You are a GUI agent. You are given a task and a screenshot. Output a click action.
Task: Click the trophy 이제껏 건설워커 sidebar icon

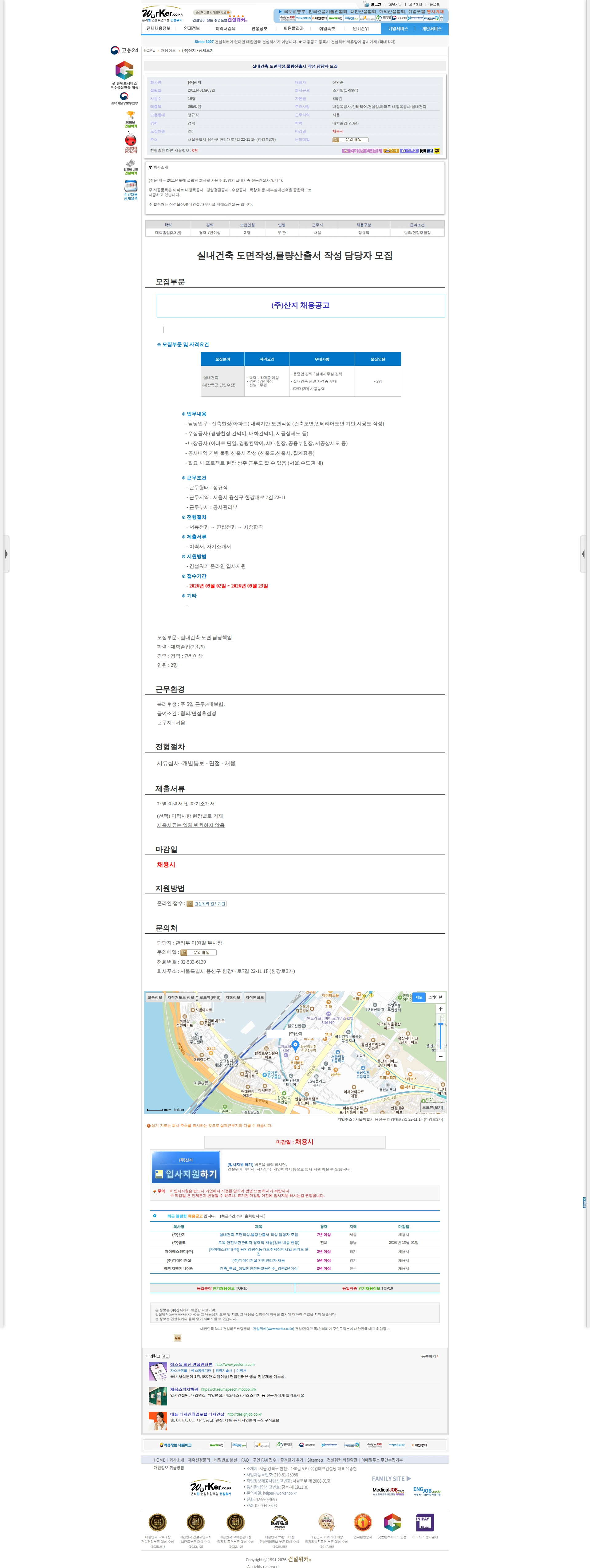pos(130,119)
